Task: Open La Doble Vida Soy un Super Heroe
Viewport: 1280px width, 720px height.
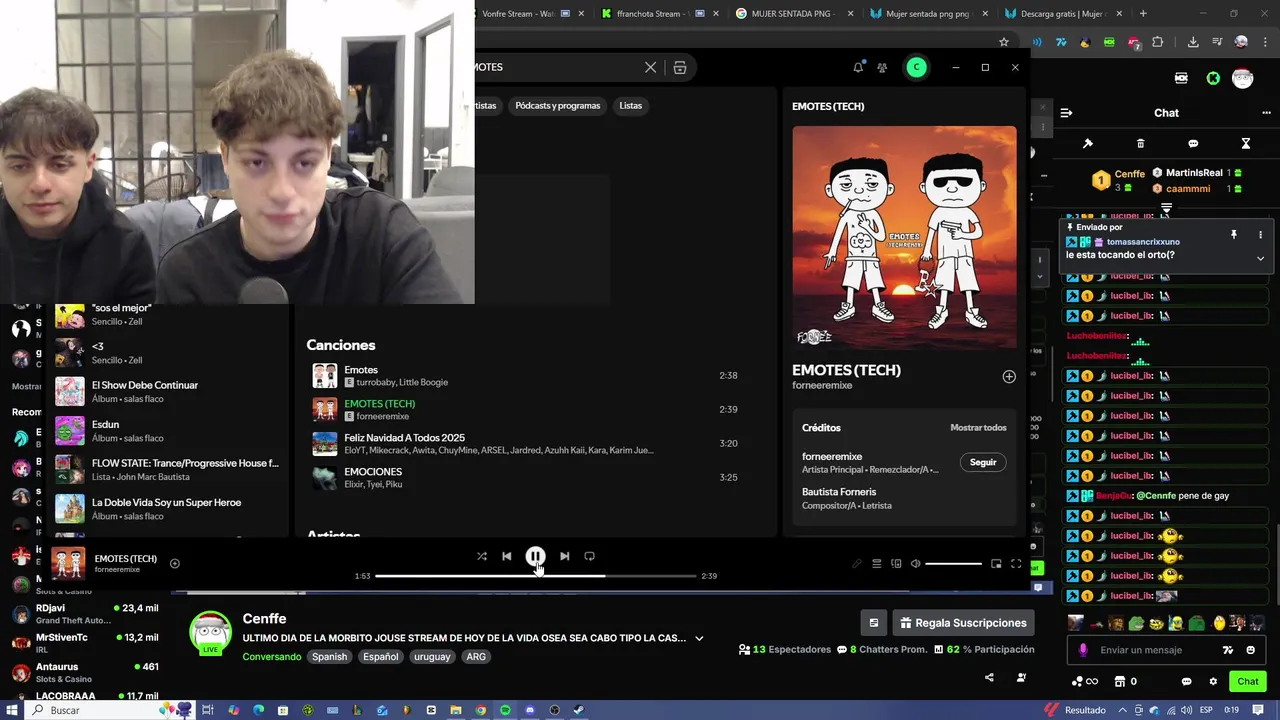Action: coord(168,508)
